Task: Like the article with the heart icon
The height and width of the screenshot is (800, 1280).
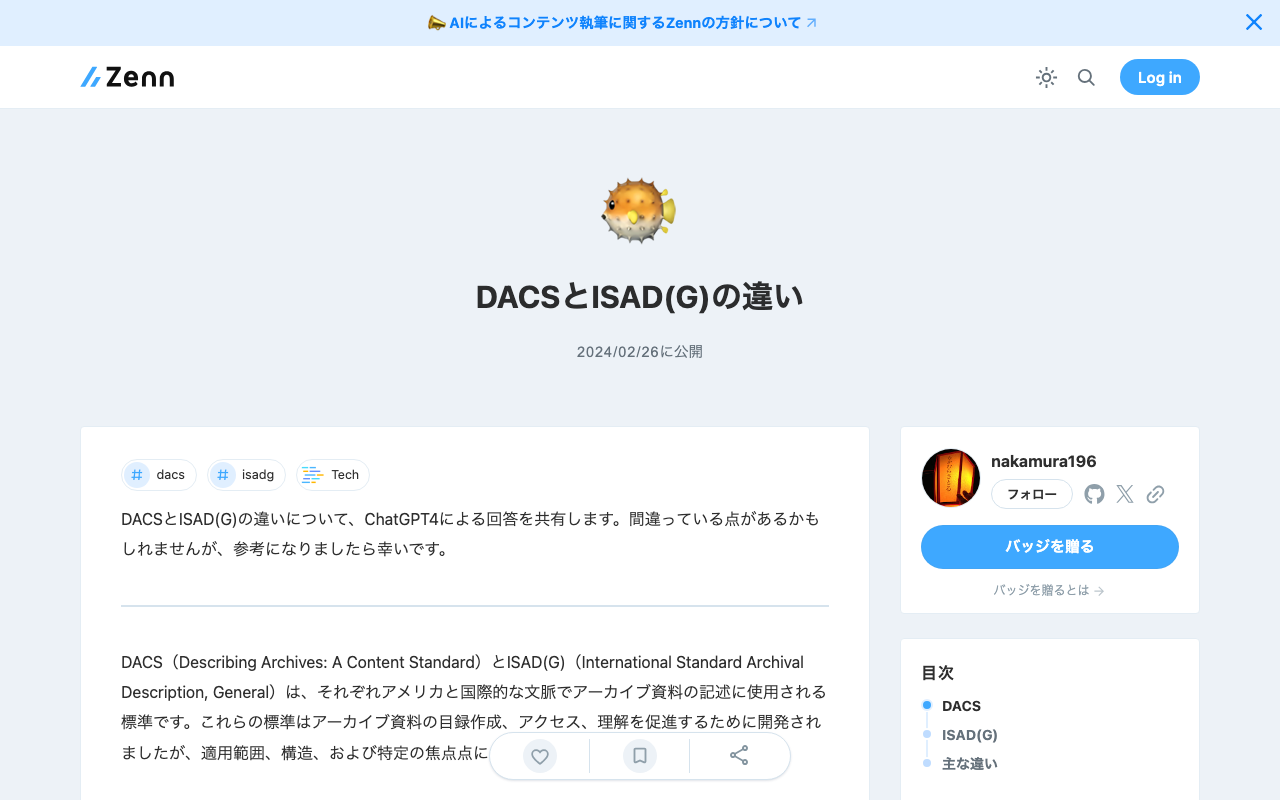Action: tap(539, 756)
